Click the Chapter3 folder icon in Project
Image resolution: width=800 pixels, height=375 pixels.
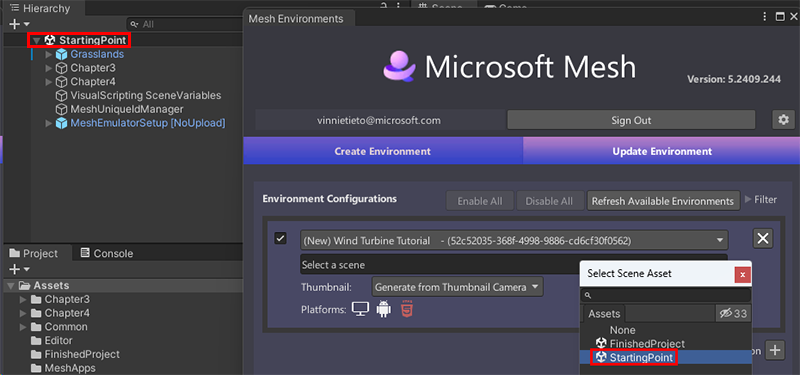tap(36, 299)
